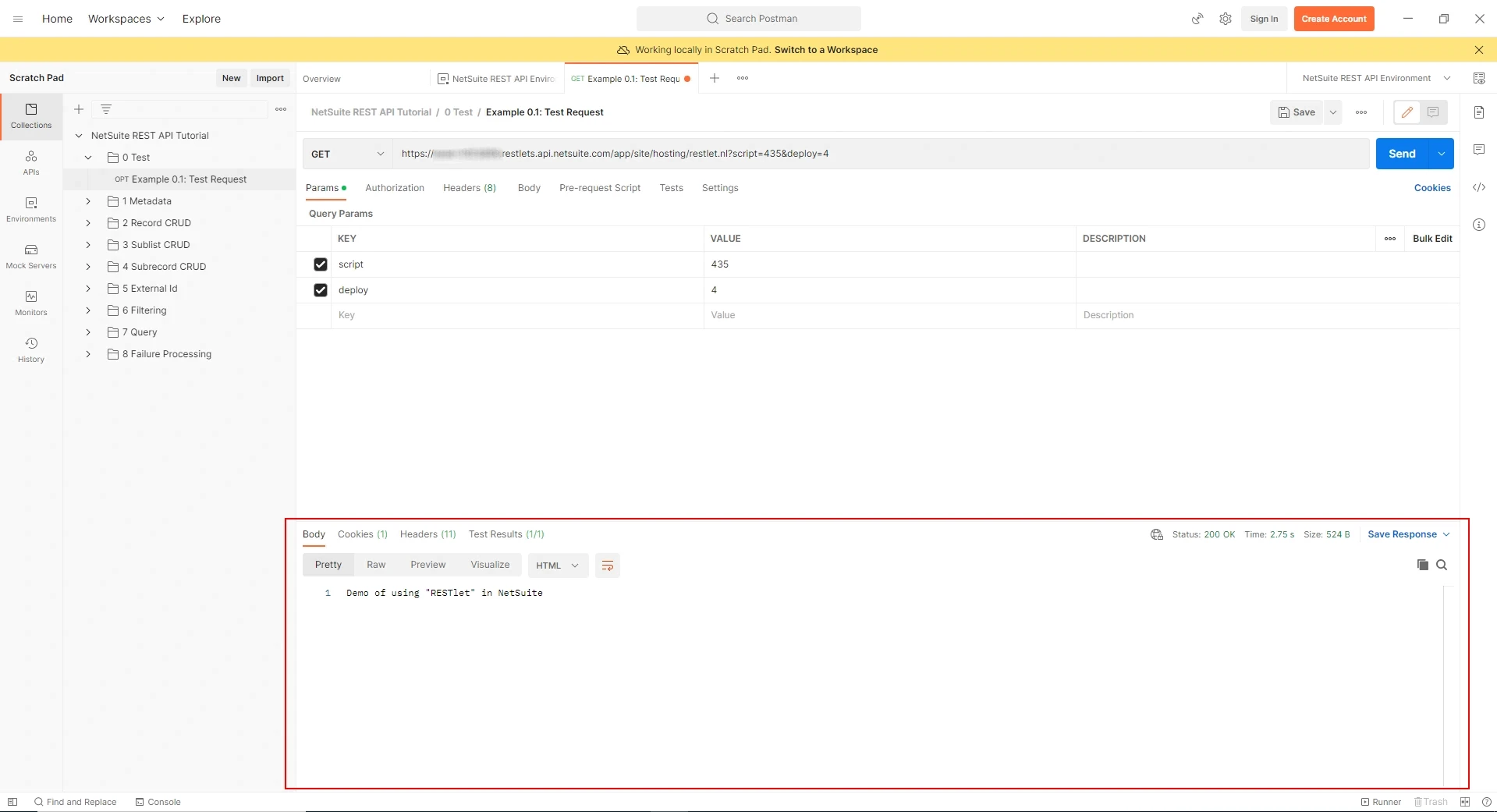This screenshot has height=812, width=1497.
Task: Open the comments pane icon
Action: 1479,150
